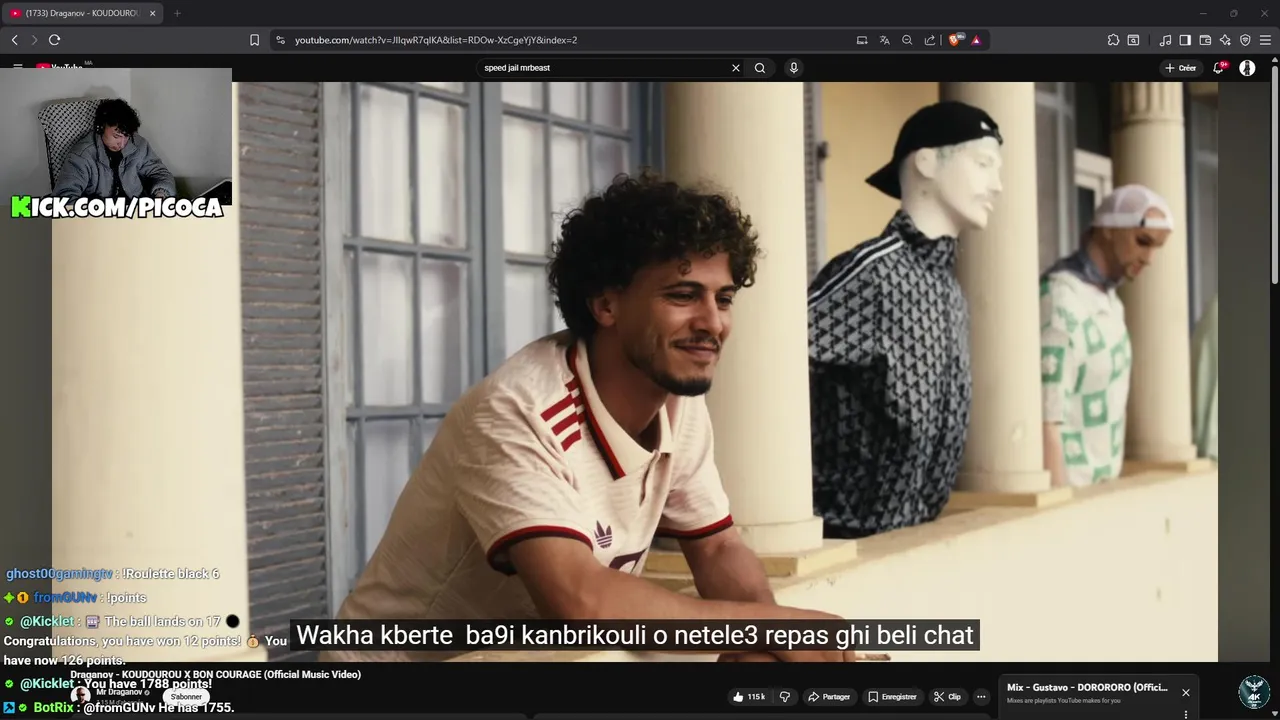The image size is (1280, 720).
Task: Open more actions three-dot menu under video
Action: (x=981, y=697)
